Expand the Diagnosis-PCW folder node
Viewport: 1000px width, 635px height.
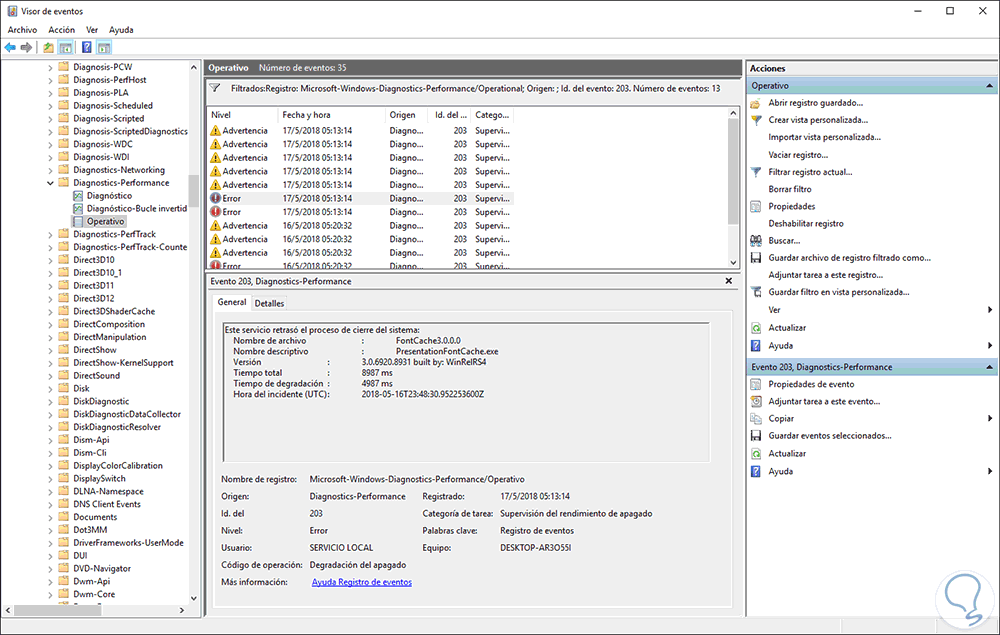click(51, 66)
